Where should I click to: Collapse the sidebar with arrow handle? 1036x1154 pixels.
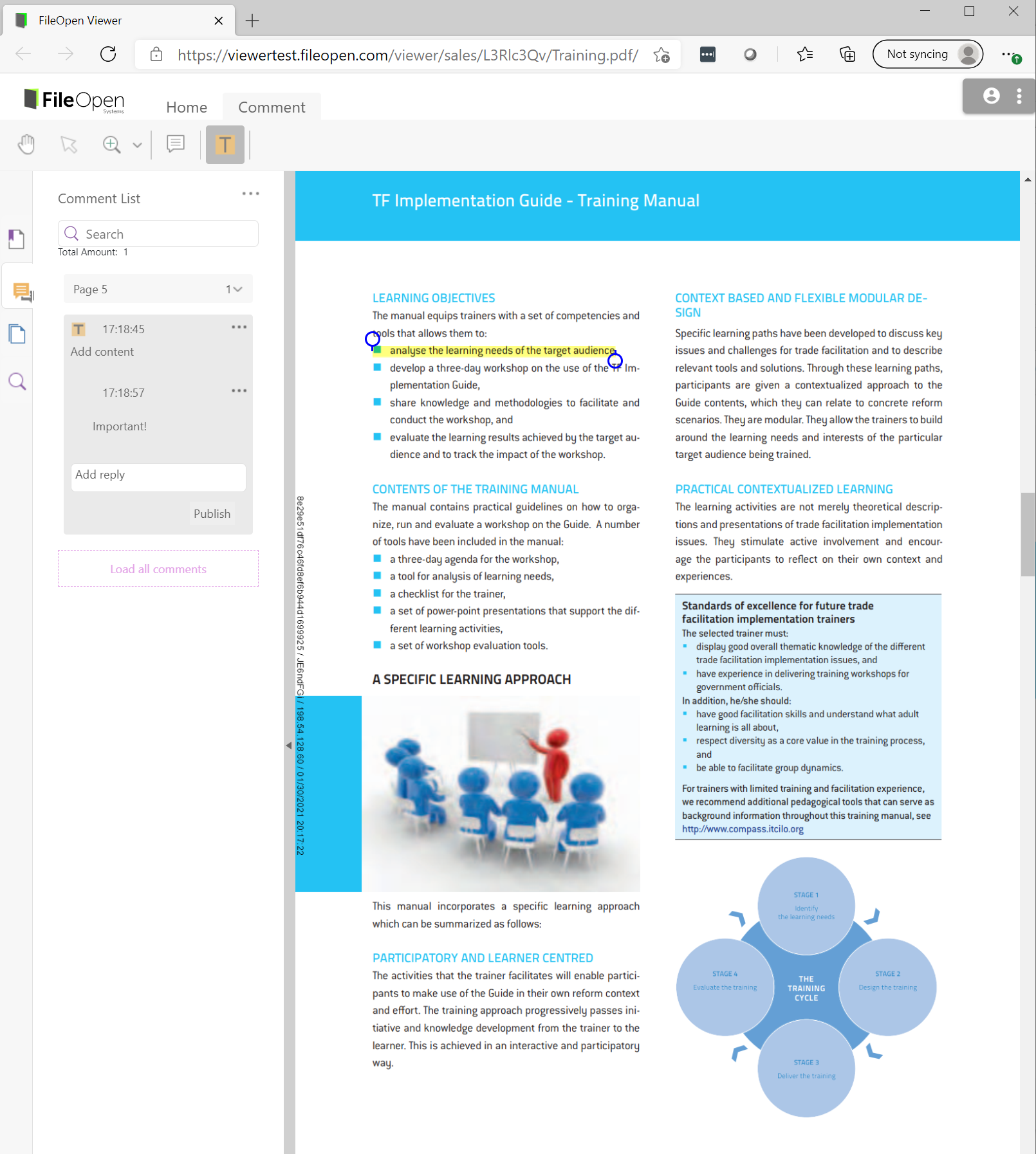[289, 746]
